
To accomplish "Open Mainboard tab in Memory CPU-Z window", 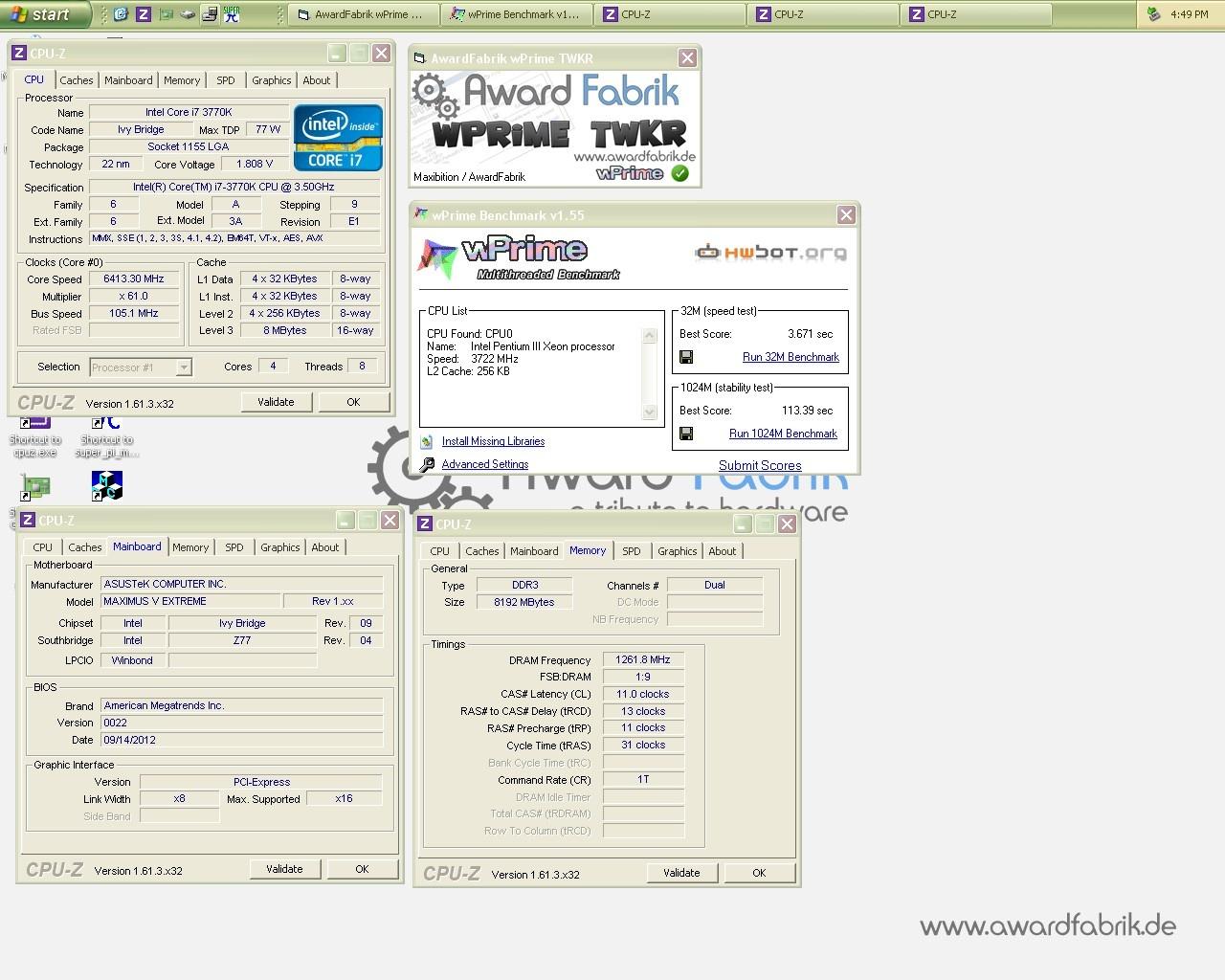I will tap(534, 551).
